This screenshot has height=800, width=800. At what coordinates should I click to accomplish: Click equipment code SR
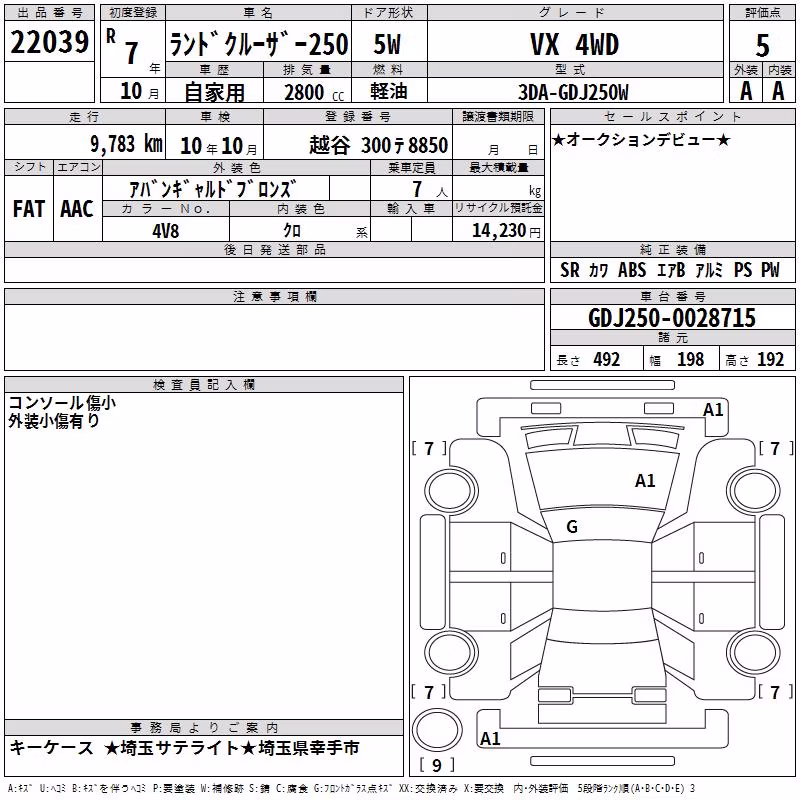click(x=570, y=270)
